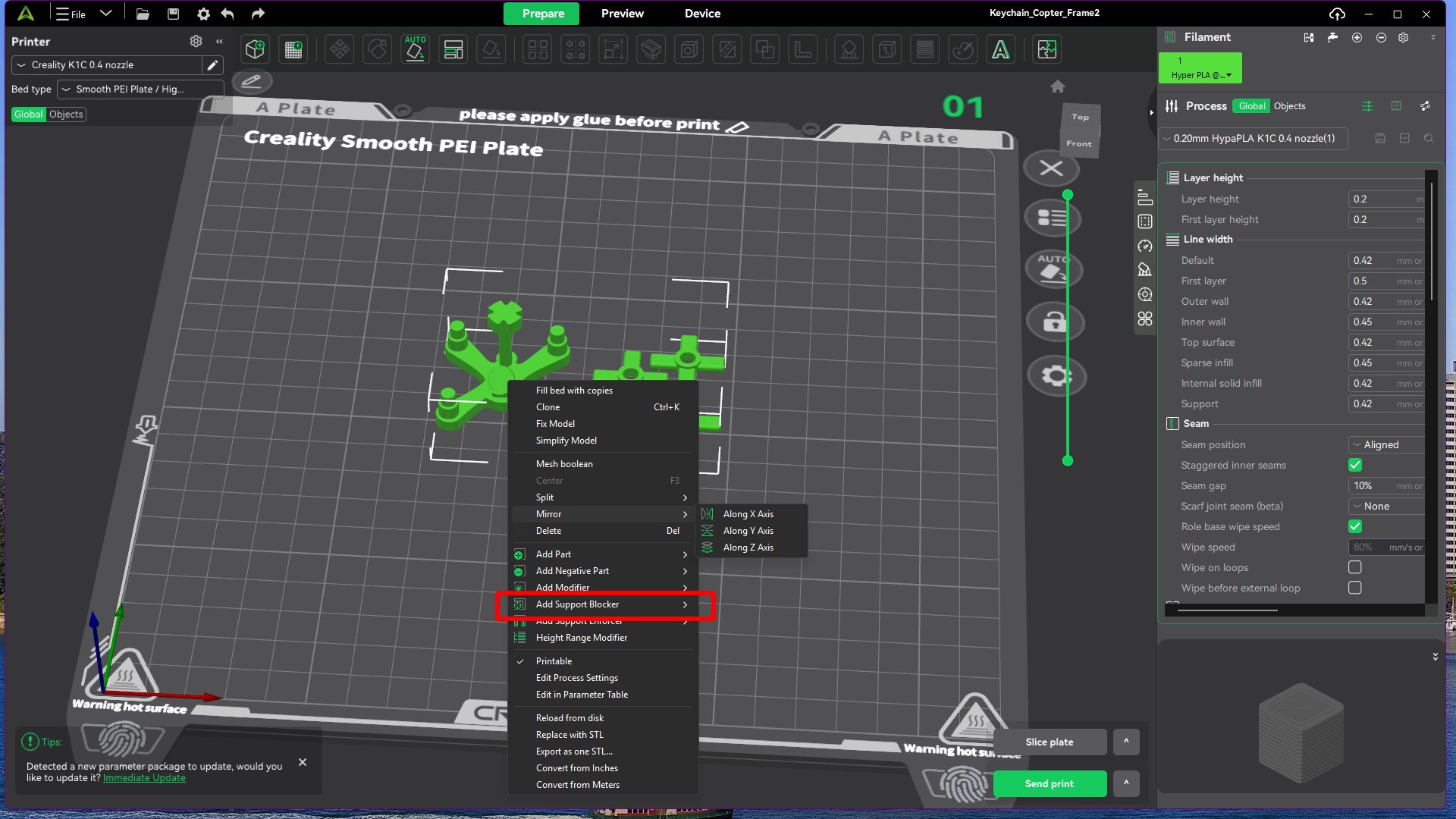
Task: Open the Variable layer height tool
Action: pos(925,50)
